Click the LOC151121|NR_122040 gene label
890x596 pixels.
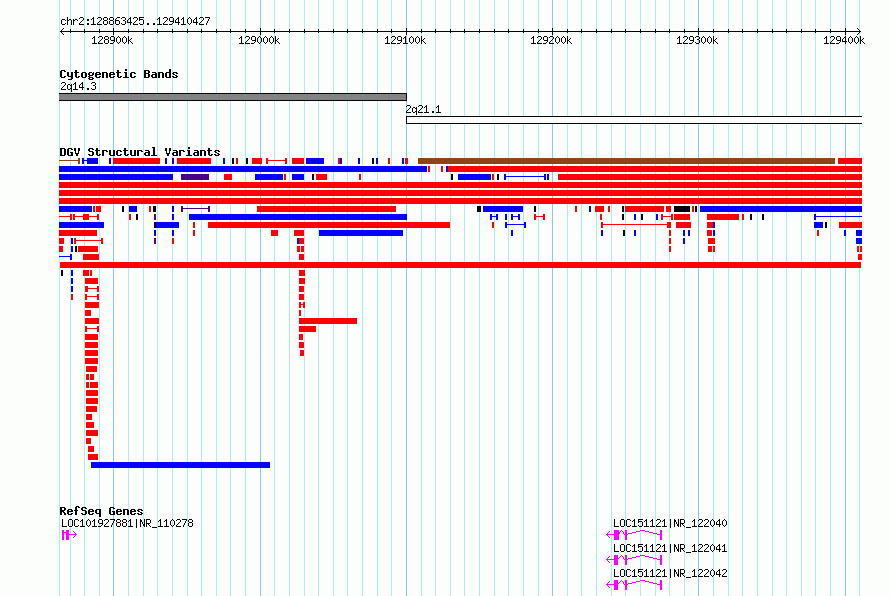(x=670, y=523)
